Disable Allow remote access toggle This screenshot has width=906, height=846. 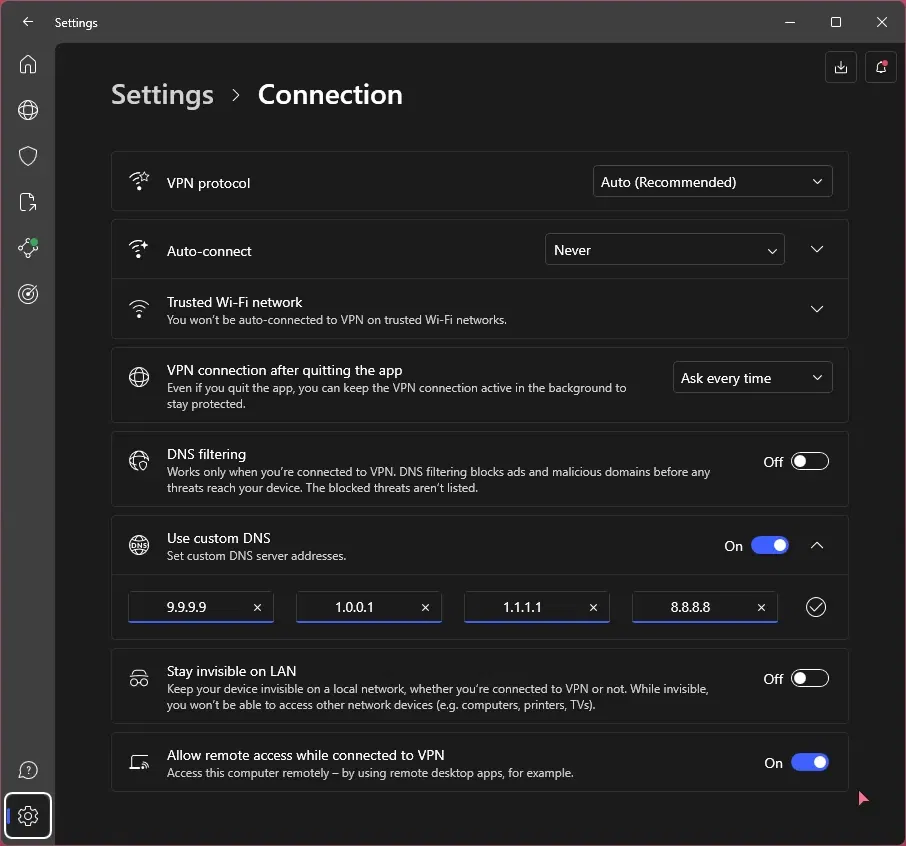810,763
